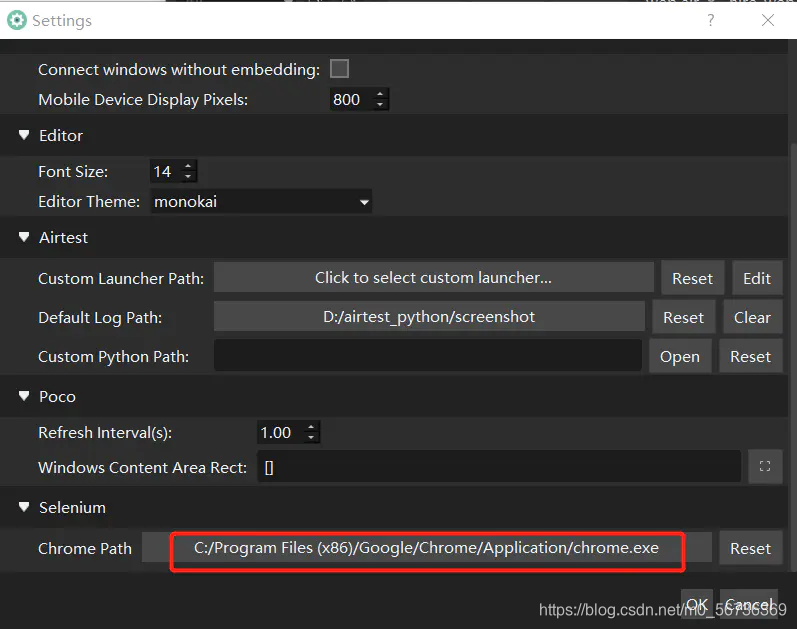Collapse the Editor section
Image resolution: width=797 pixels, height=629 pixels.
pos(24,135)
